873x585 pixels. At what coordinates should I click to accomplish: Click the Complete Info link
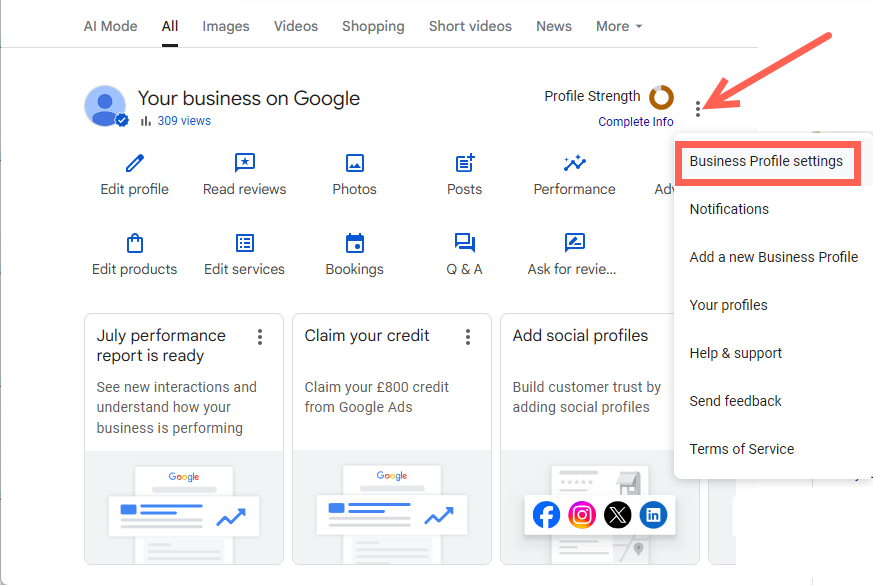(636, 122)
